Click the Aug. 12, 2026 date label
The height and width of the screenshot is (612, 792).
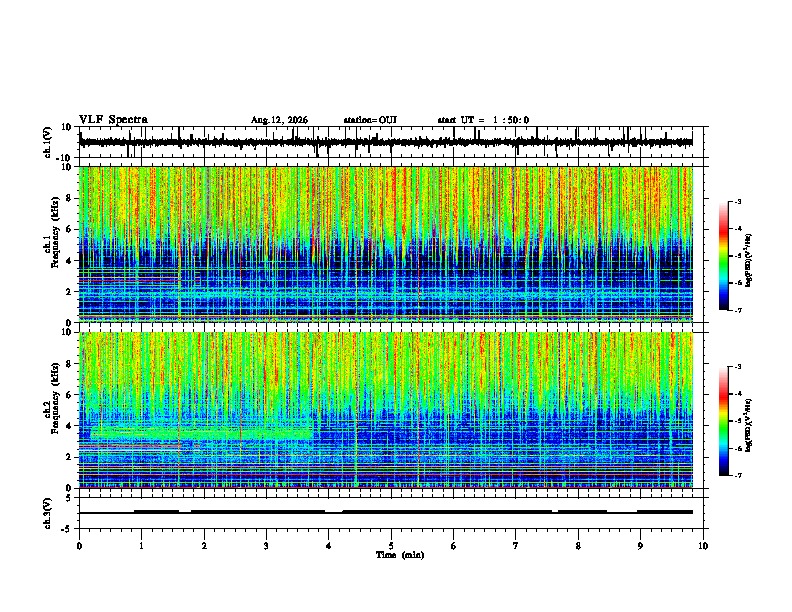(x=279, y=120)
